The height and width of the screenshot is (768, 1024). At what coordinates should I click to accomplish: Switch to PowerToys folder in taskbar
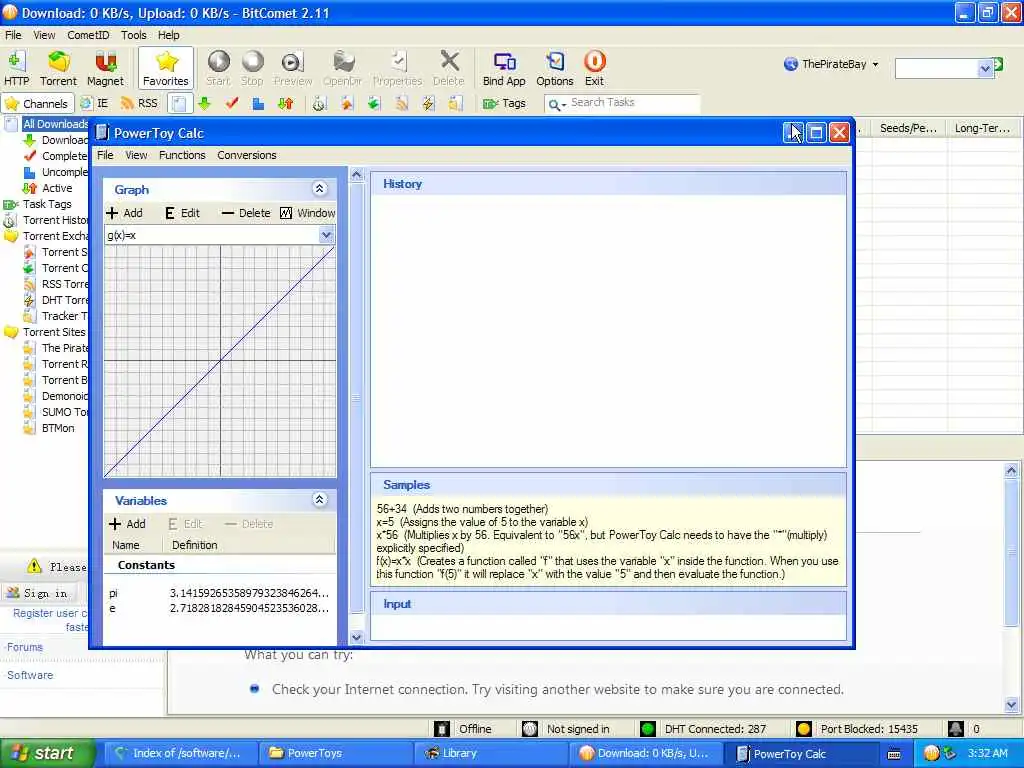click(336, 754)
